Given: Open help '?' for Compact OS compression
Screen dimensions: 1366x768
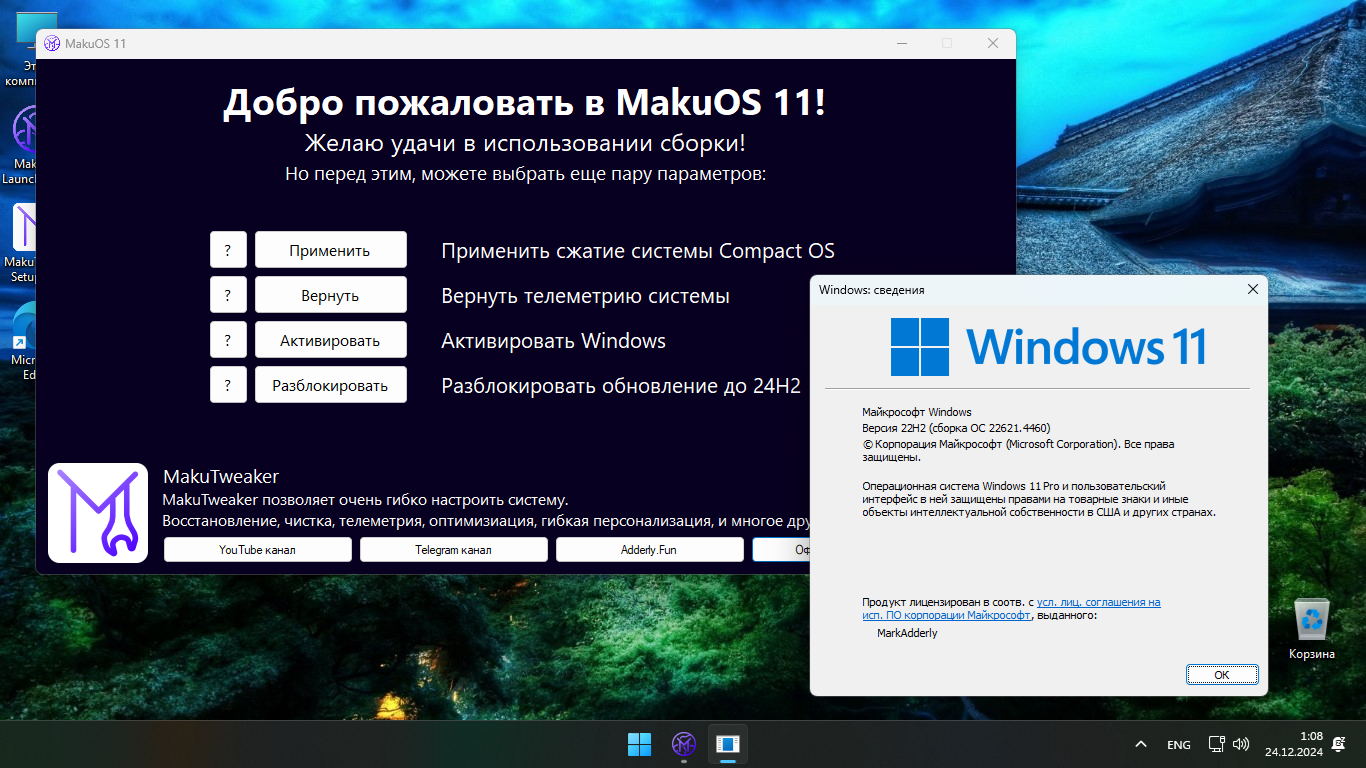Looking at the screenshot, I should [x=228, y=250].
